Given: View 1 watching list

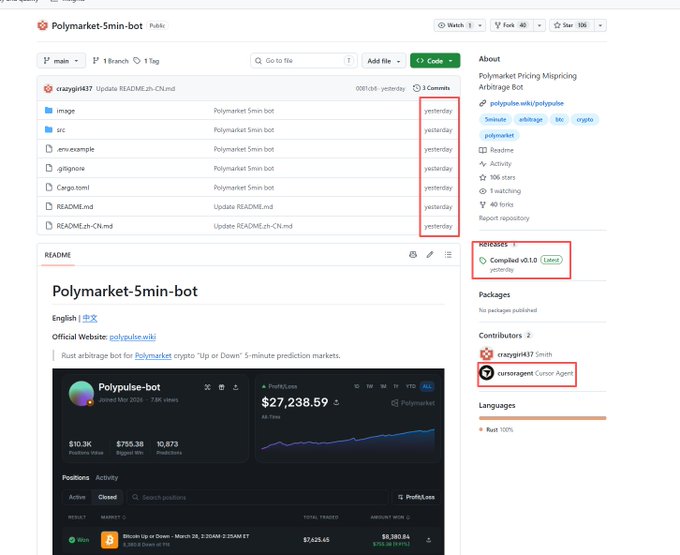Looking at the screenshot, I should click(x=500, y=191).
